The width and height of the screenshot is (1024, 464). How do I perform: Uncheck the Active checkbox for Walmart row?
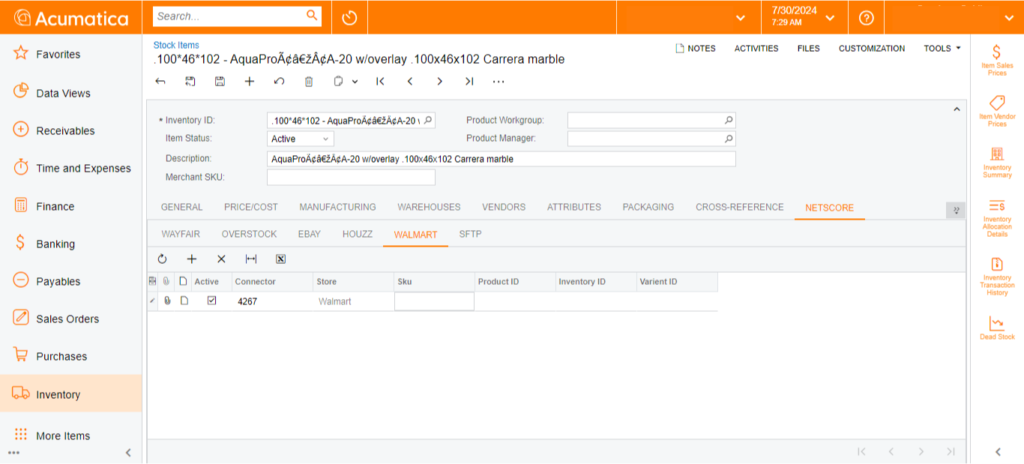(211, 301)
